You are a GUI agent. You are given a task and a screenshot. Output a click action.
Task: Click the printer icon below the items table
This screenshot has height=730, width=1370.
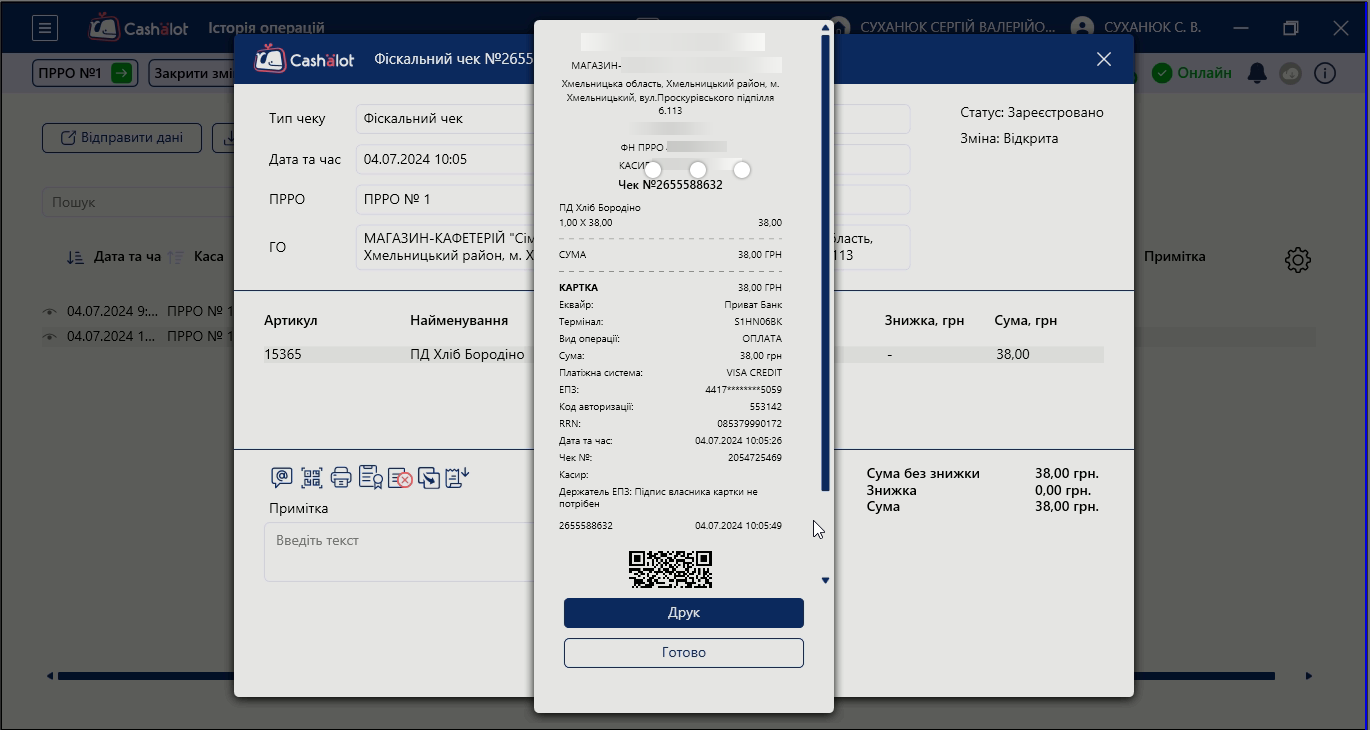pyautogui.click(x=341, y=478)
